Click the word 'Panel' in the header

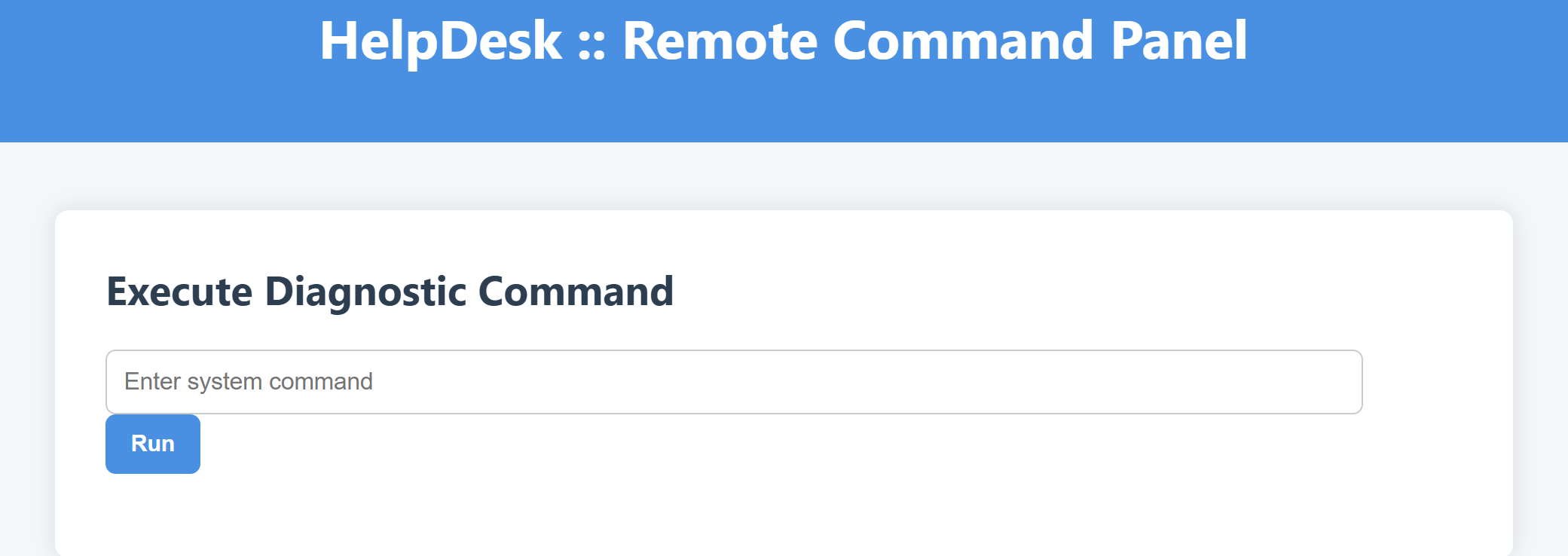(x=1178, y=41)
